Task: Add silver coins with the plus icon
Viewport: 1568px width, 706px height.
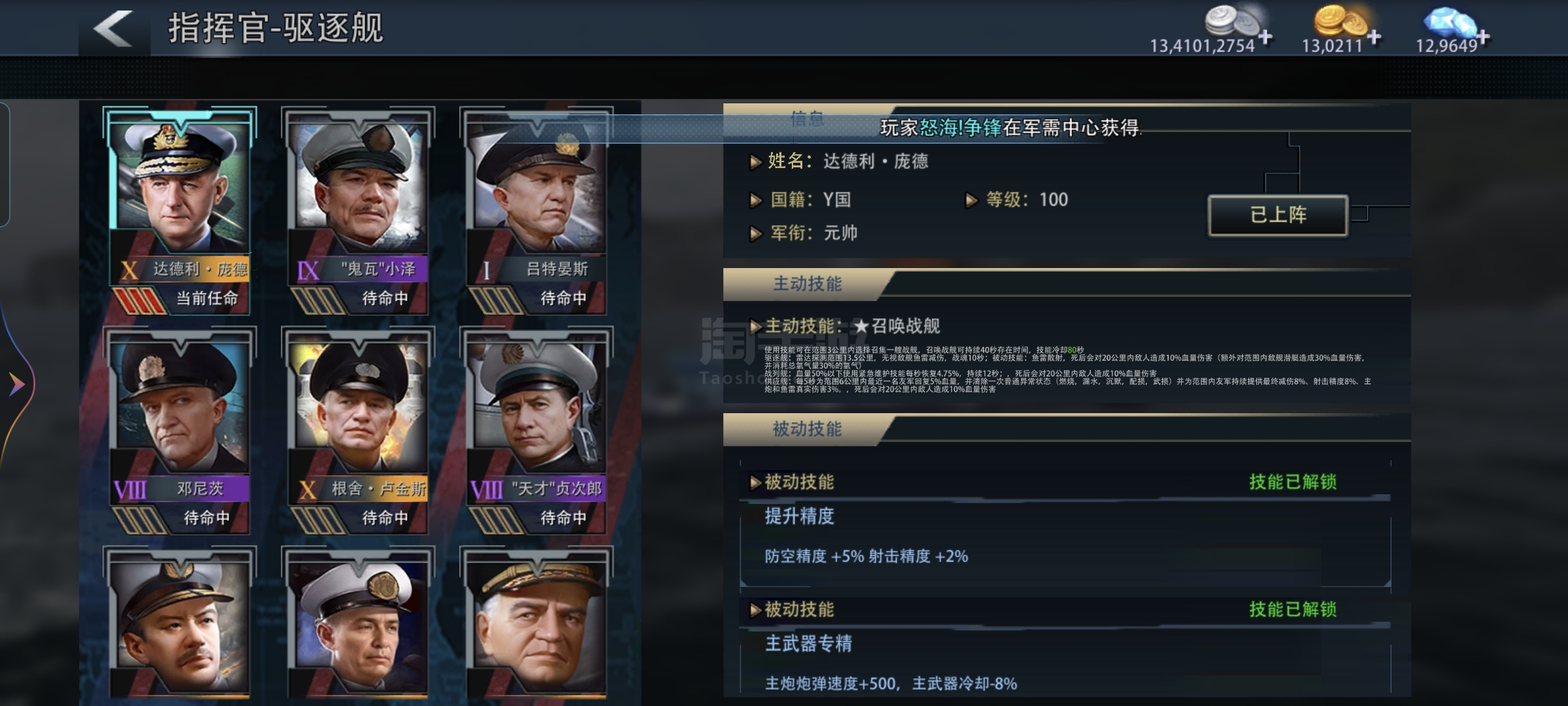Action: (x=1266, y=37)
